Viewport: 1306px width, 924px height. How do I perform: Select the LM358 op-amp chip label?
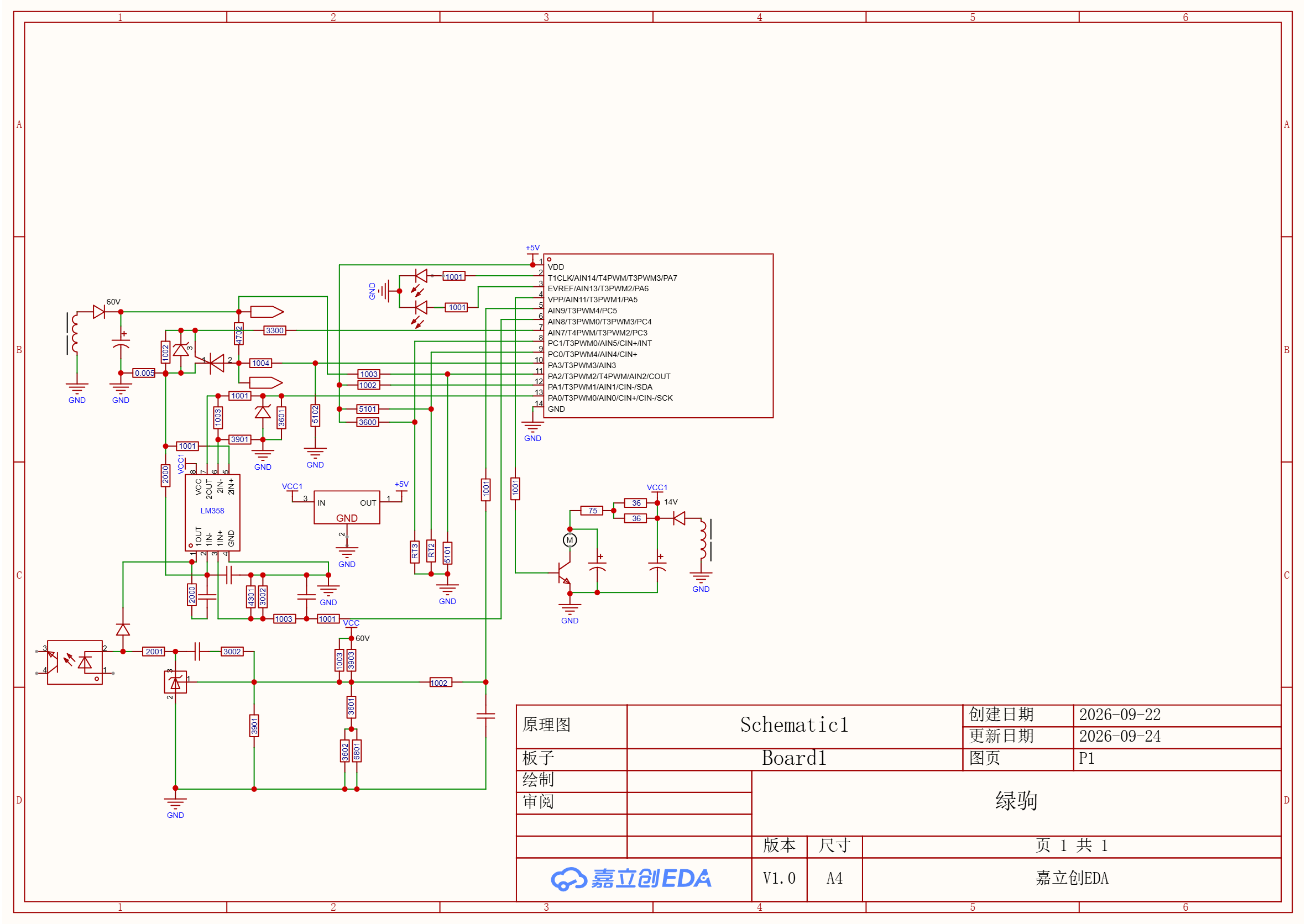[x=212, y=511]
